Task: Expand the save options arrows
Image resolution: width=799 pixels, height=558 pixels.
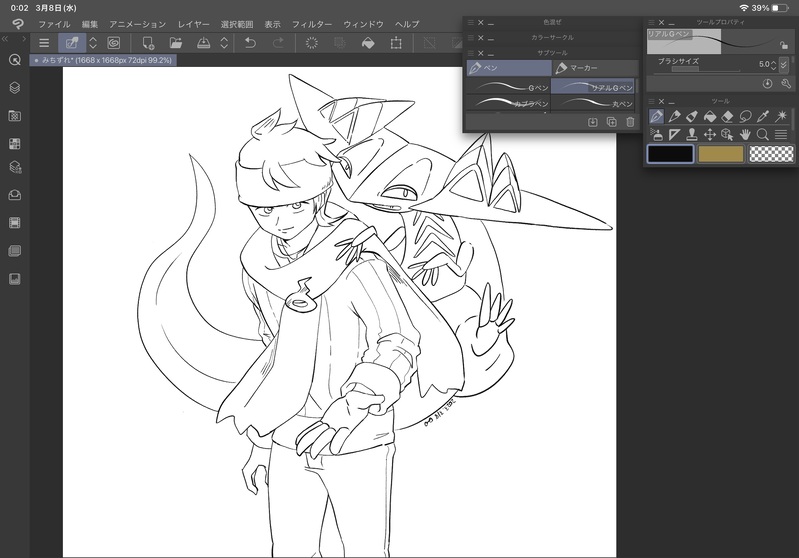Action: pyautogui.click(x=224, y=43)
